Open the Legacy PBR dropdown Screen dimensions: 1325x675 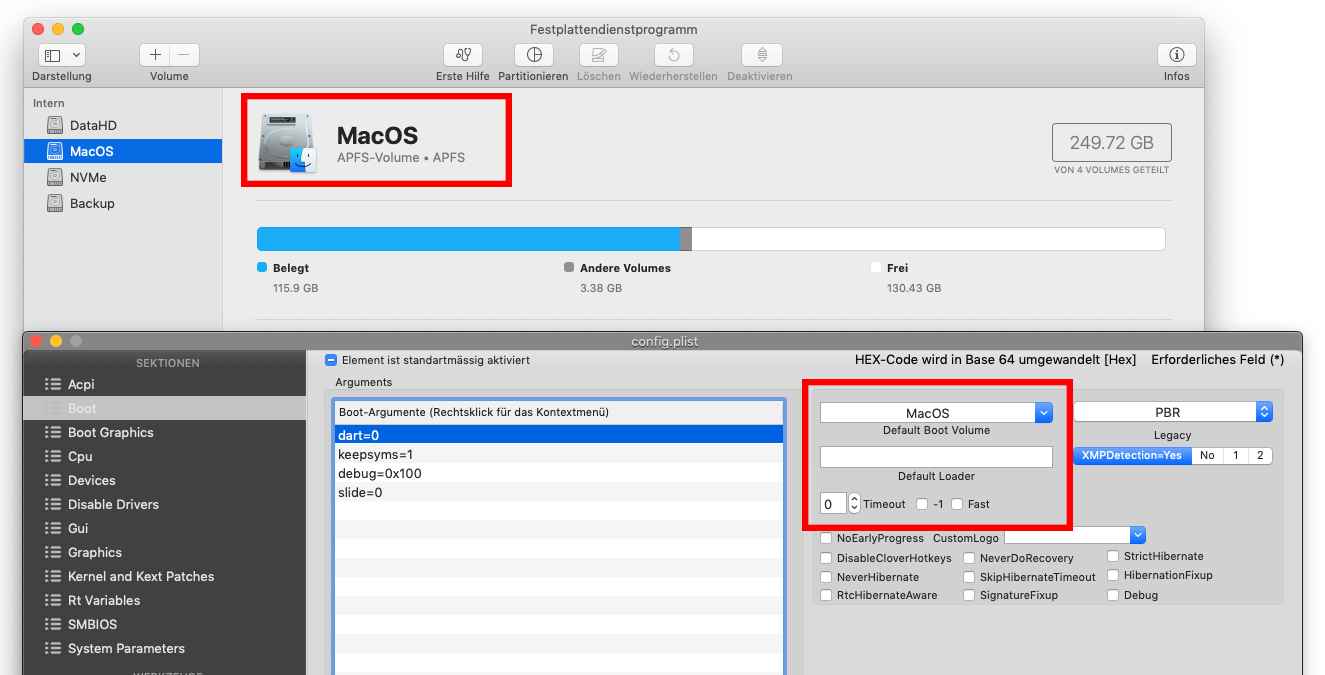tap(1172, 412)
